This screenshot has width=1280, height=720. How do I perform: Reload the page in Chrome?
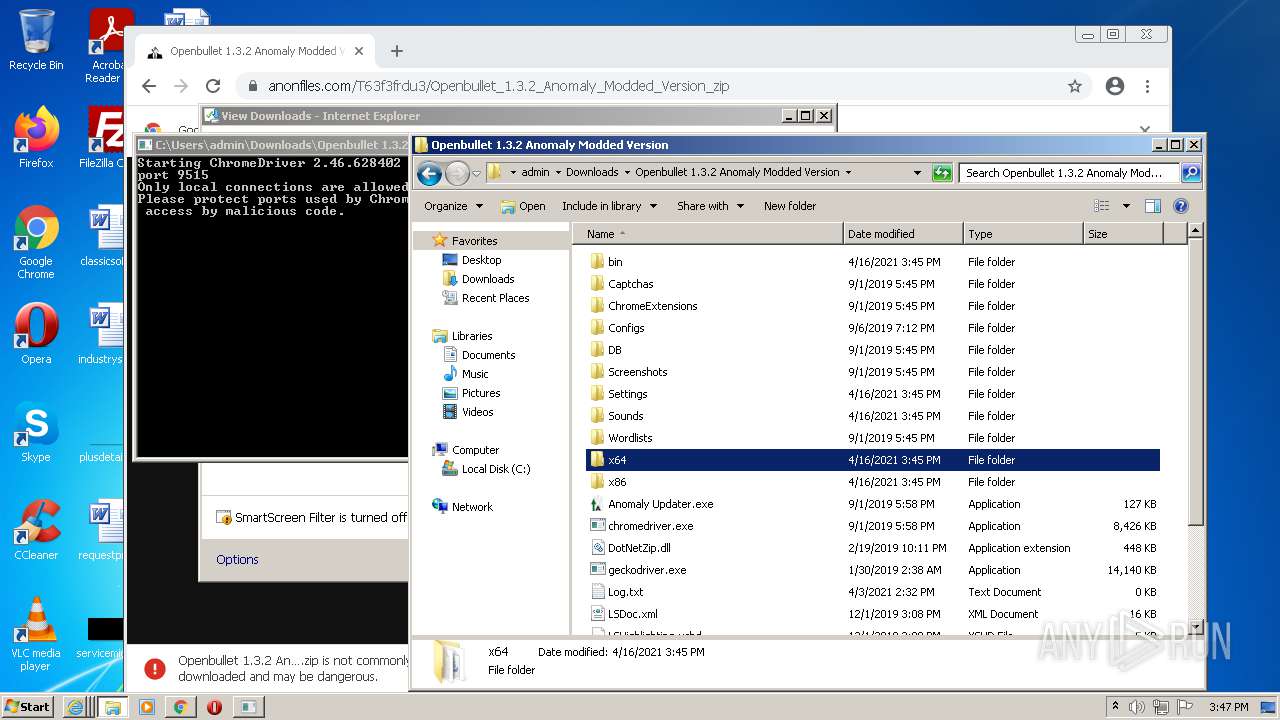(x=212, y=86)
